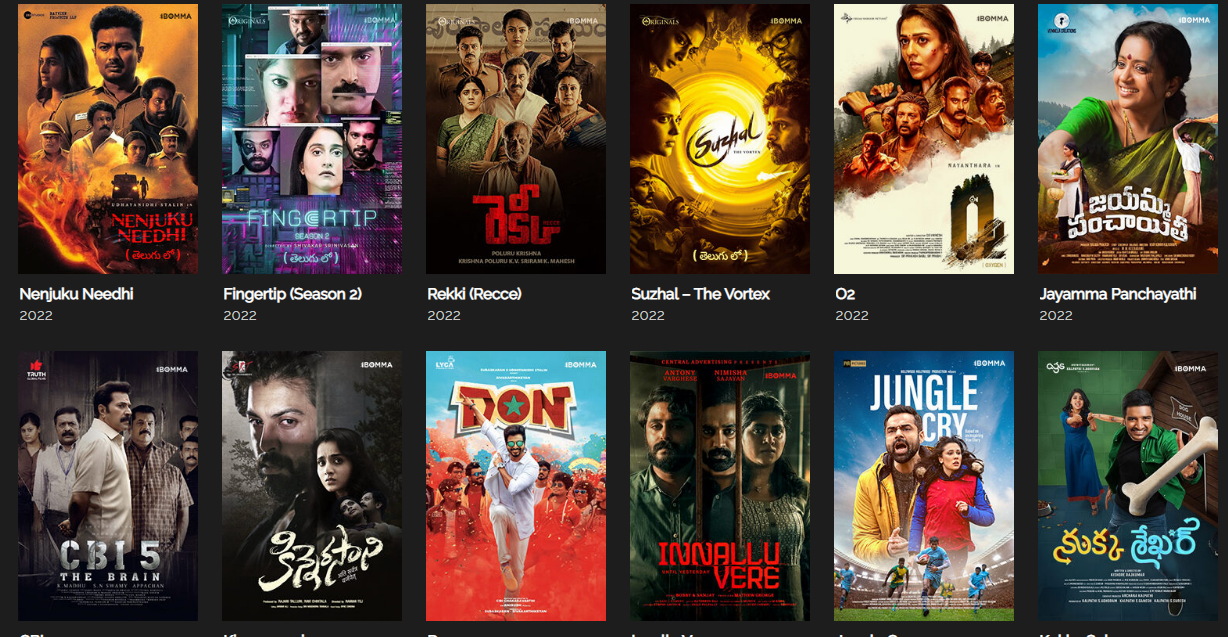This screenshot has width=1228, height=637.
Task: Open the Nenjuku Needhi movie poster
Action: [108, 139]
